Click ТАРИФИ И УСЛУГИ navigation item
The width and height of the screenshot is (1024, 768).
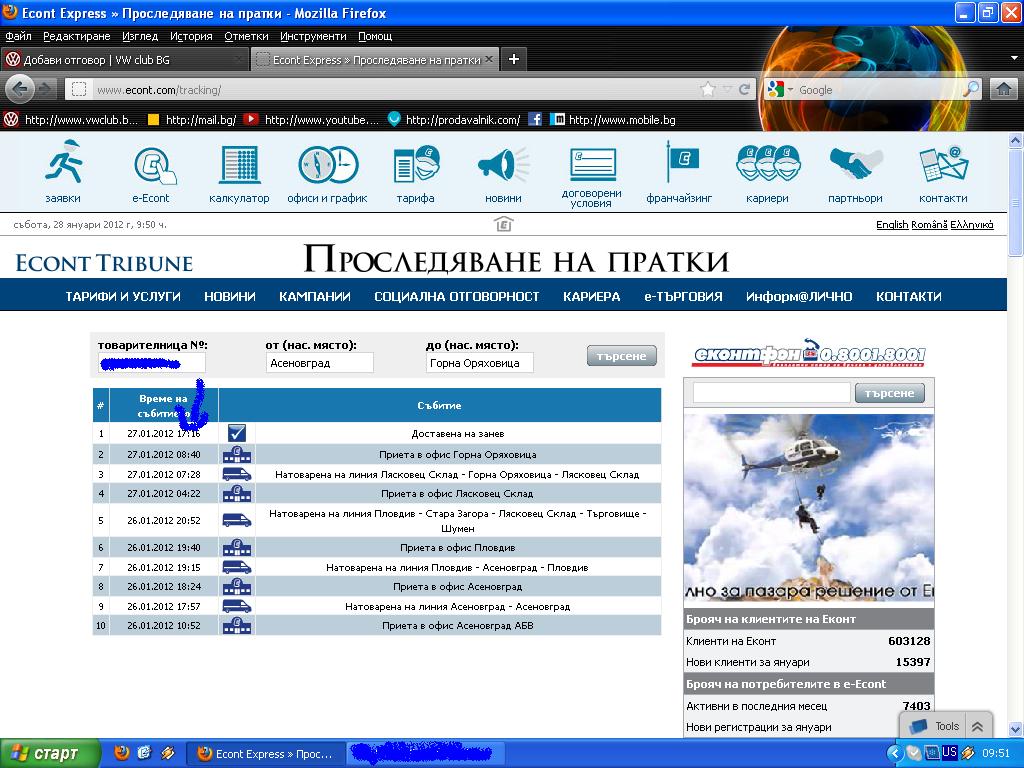click(123, 296)
